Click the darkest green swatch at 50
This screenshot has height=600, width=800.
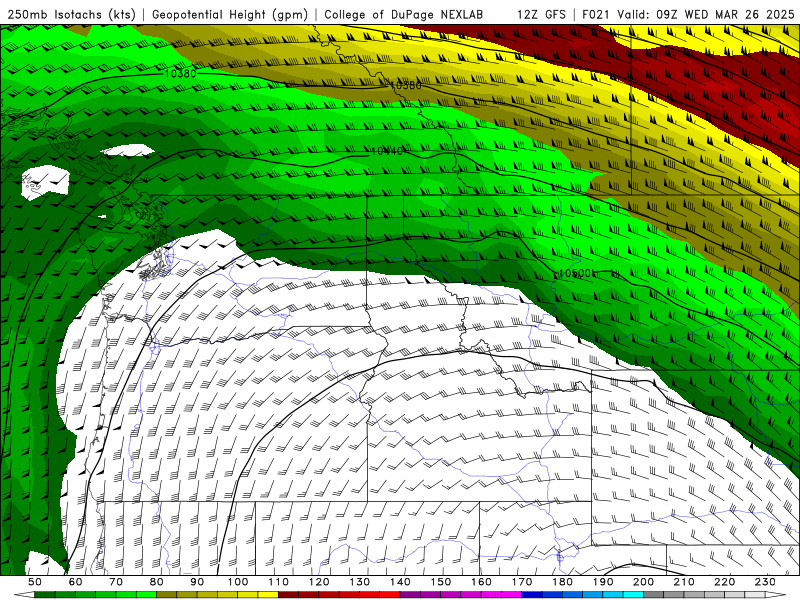pos(45,595)
